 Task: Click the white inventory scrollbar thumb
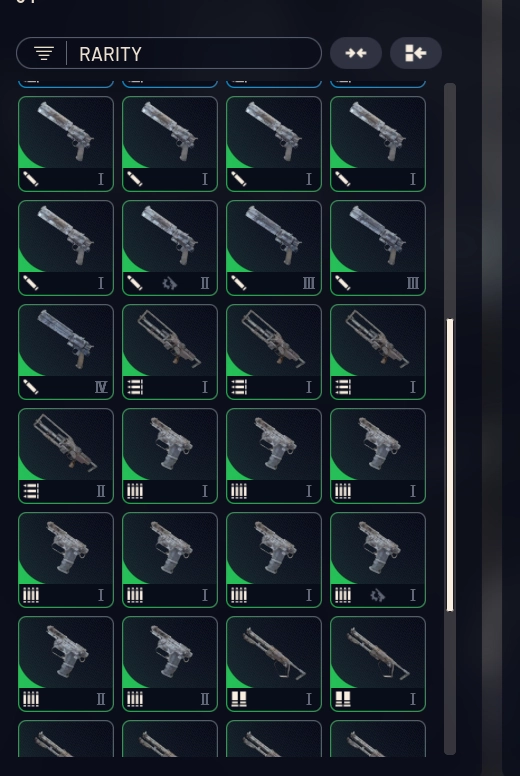450,465
